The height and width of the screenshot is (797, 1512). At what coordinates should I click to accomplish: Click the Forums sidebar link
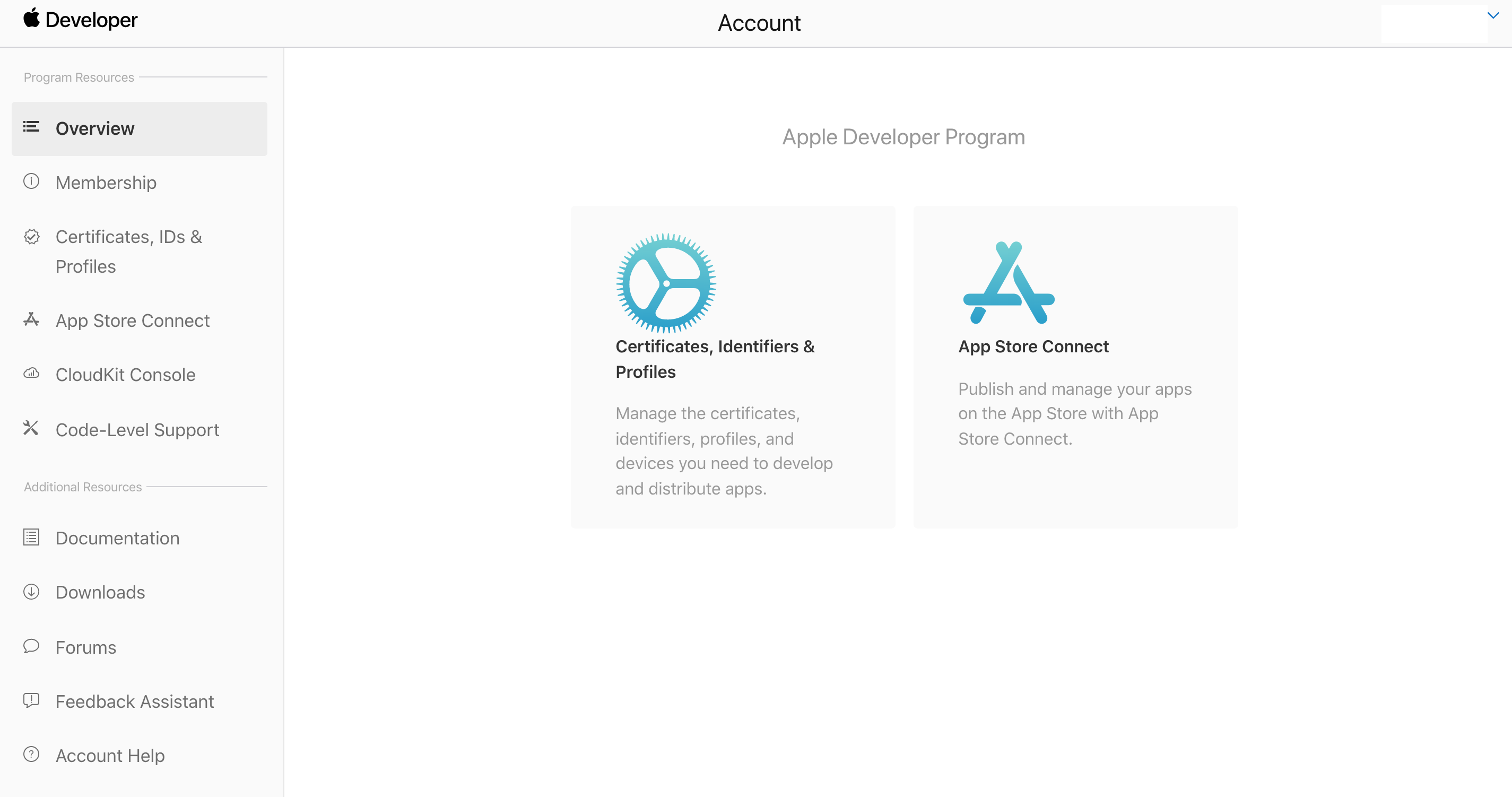click(86, 647)
